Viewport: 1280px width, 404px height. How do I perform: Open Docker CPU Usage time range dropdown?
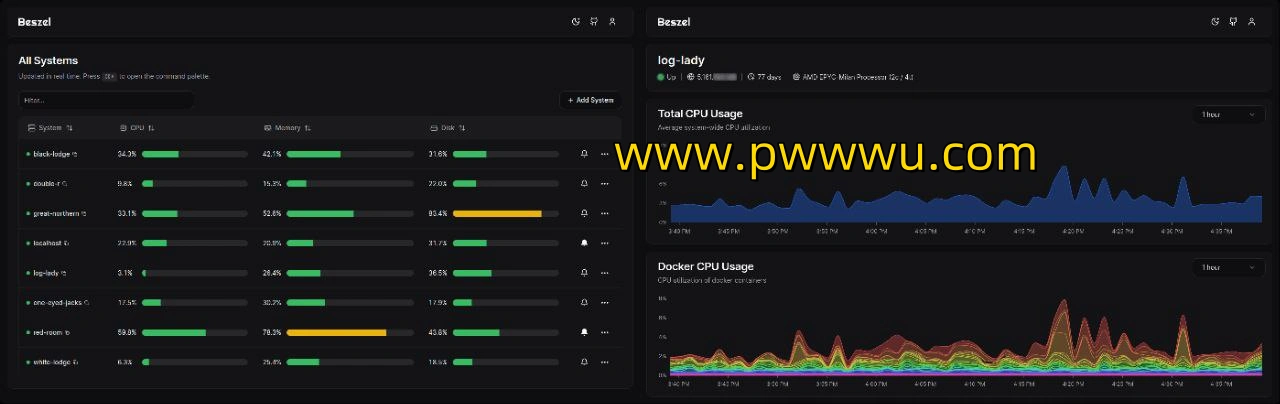tap(1228, 268)
